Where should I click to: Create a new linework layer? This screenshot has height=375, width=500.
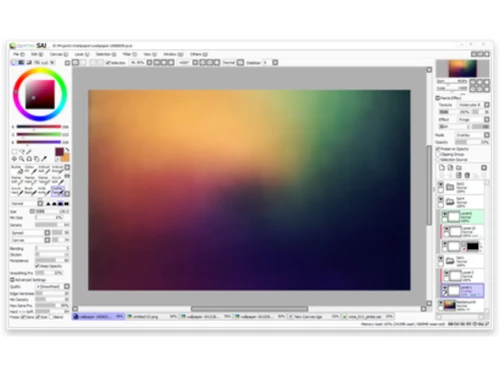(450, 168)
